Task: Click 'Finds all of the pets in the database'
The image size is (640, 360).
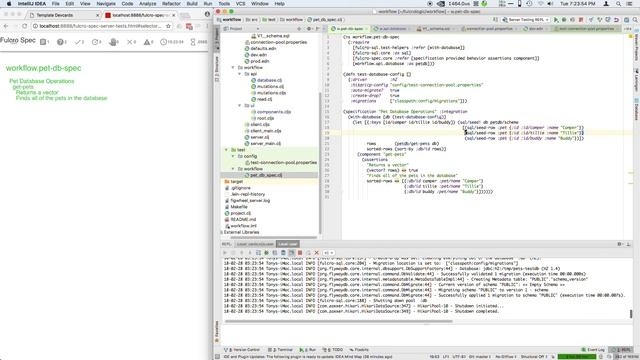Action: [61, 98]
